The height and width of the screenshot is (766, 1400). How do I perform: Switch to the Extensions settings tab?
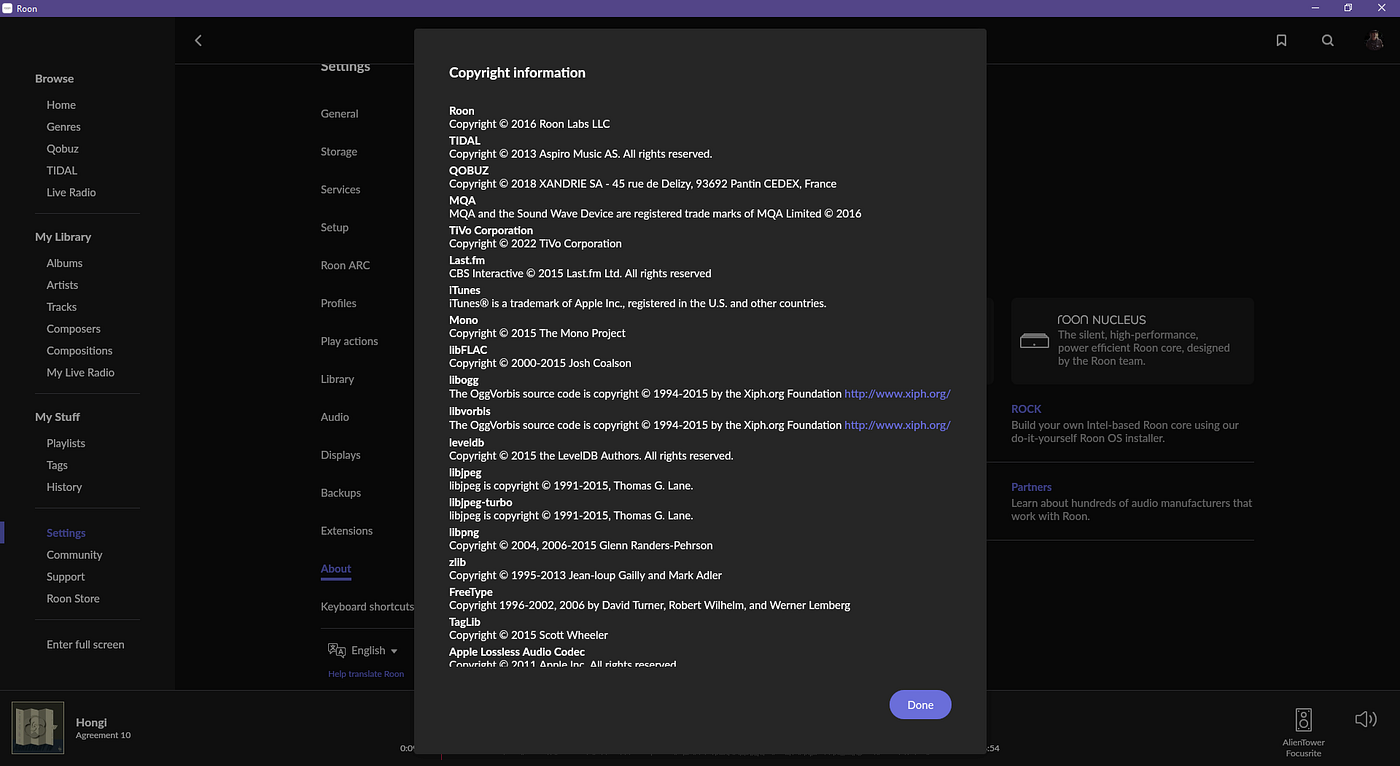pyautogui.click(x=346, y=532)
